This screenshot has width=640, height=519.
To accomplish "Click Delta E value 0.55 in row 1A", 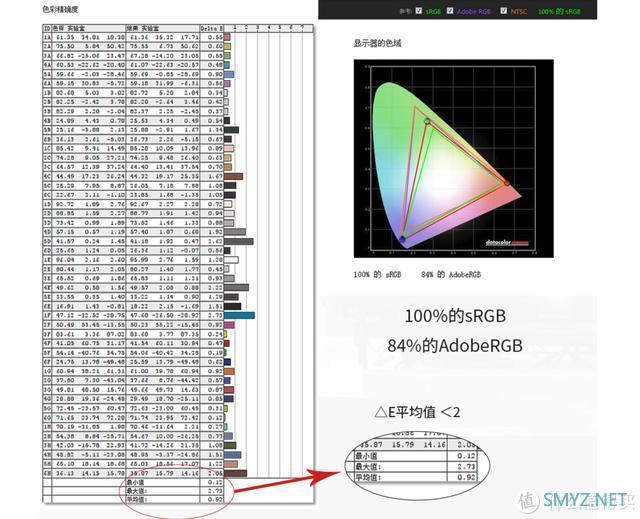I will click(215, 37).
